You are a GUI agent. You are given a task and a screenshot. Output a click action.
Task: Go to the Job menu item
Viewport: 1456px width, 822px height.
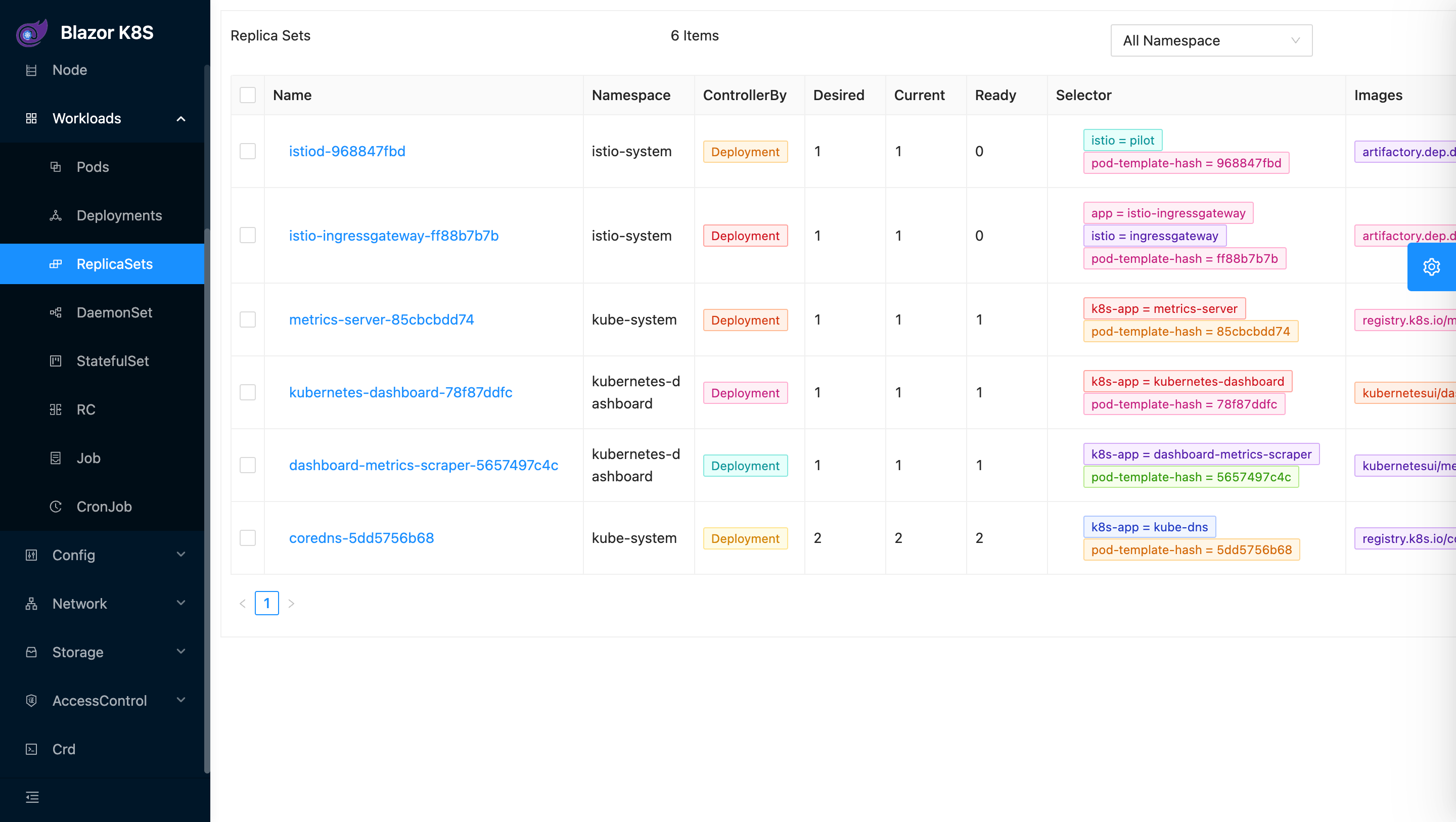[x=89, y=458]
